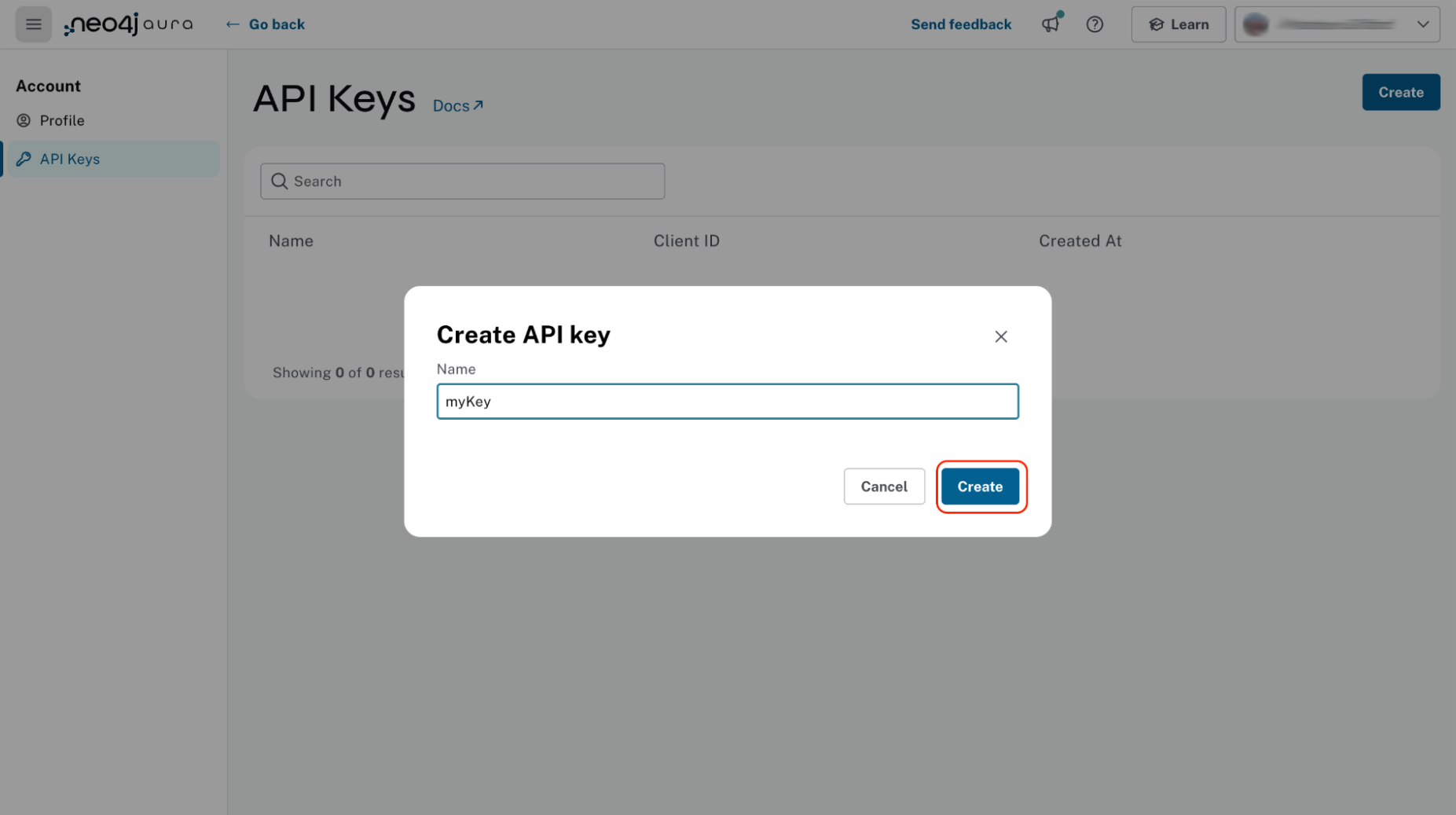This screenshot has height=815, width=1456.
Task: Click the search magnifier icon
Action: click(279, 182)
